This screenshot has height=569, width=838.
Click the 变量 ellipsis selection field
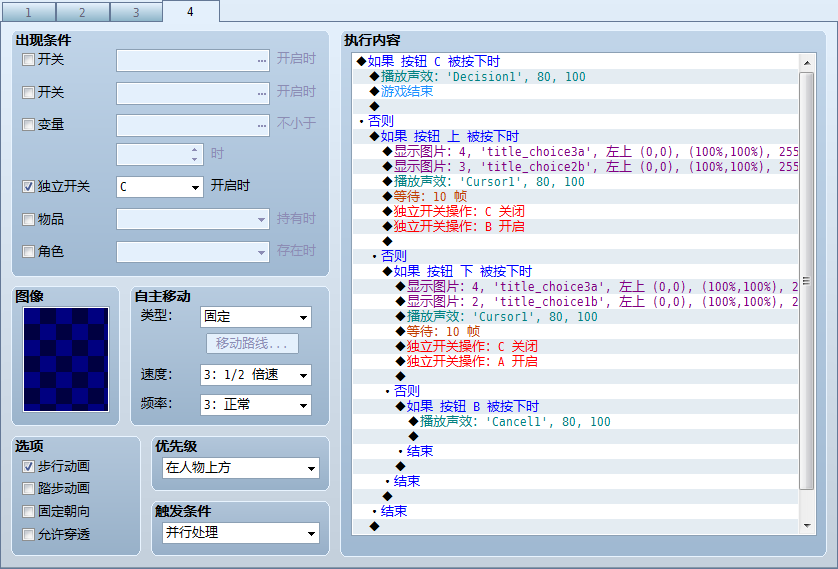pyautogui.click(x=193, y=126)
